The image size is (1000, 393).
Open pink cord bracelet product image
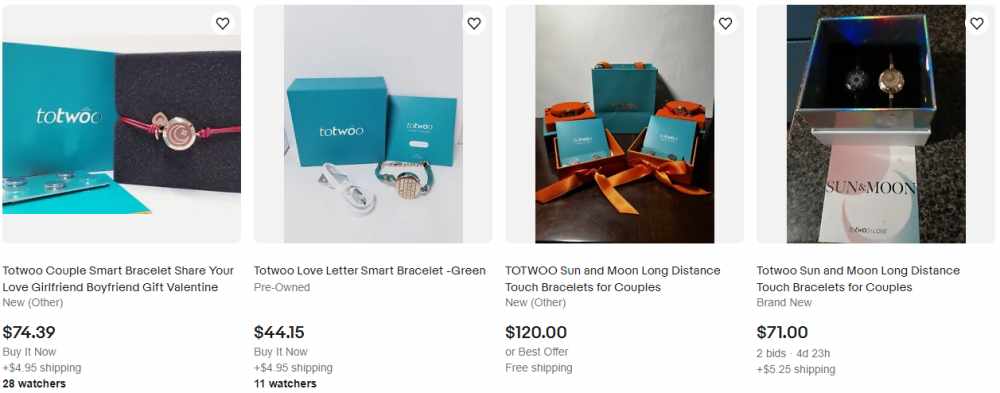tap(122, 124)
